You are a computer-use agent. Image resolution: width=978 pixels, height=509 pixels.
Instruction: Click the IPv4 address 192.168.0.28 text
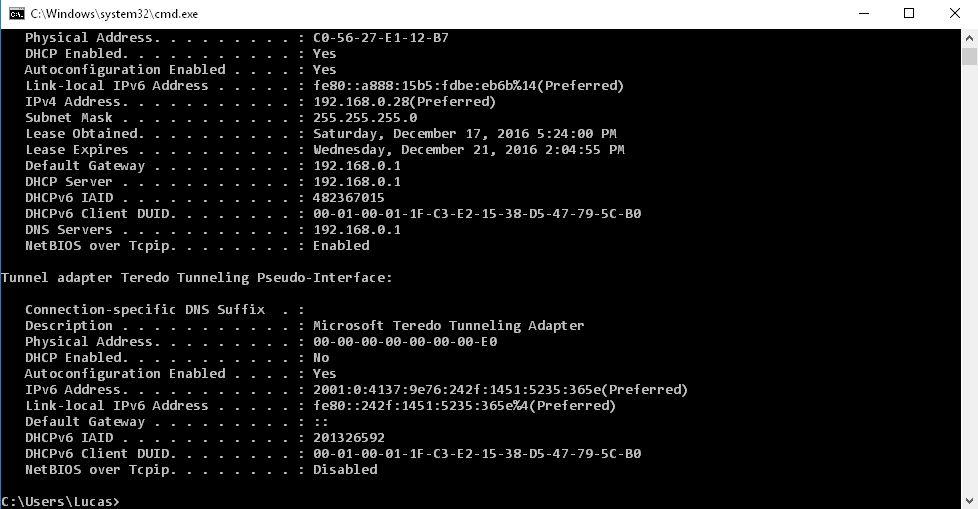[361, 102]
